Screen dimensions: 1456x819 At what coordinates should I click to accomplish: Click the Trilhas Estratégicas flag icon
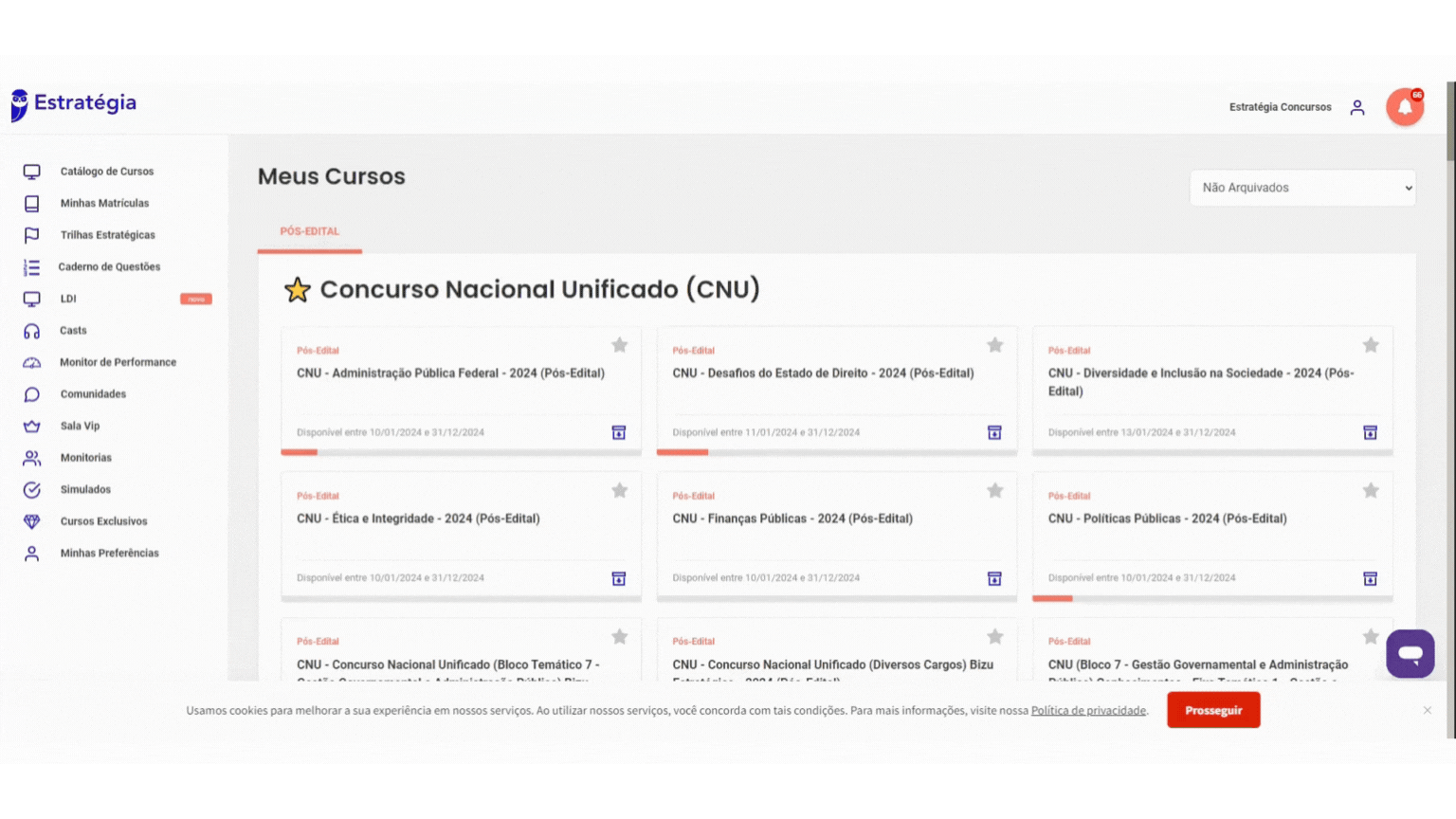pos(31,235)
